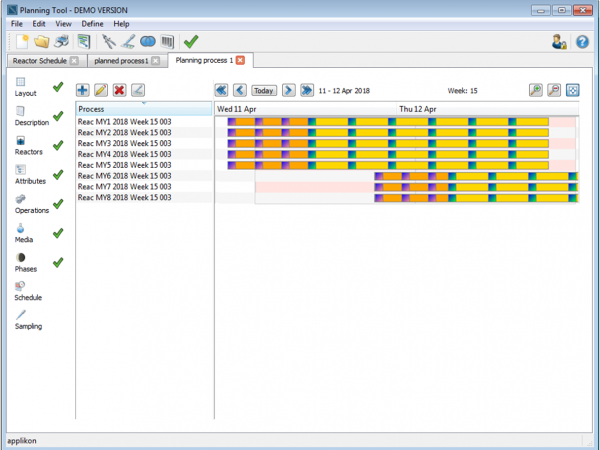The image size is (600, 450).
Task: Zoom out on the timeline
Action: point(554,90)
